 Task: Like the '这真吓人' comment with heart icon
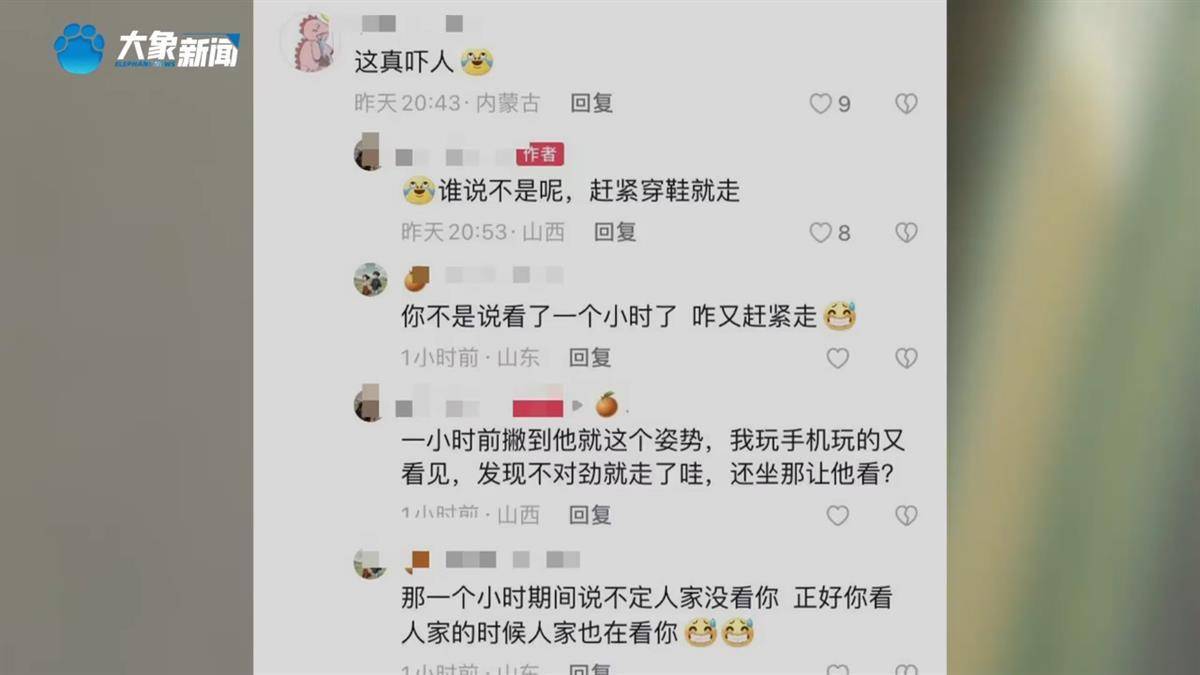click(820, 103)
